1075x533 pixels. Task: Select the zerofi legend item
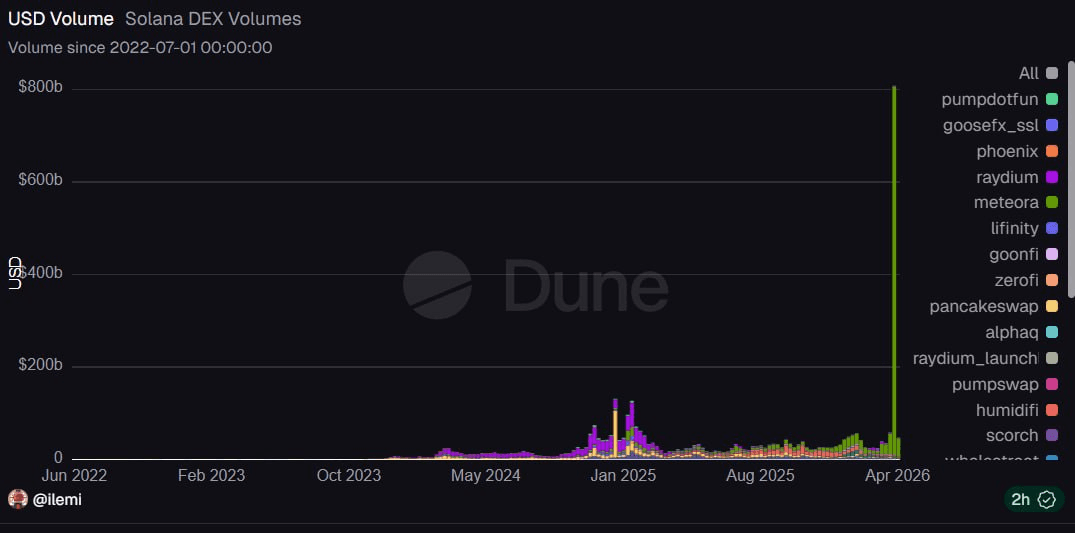(x=1016, y=280)
